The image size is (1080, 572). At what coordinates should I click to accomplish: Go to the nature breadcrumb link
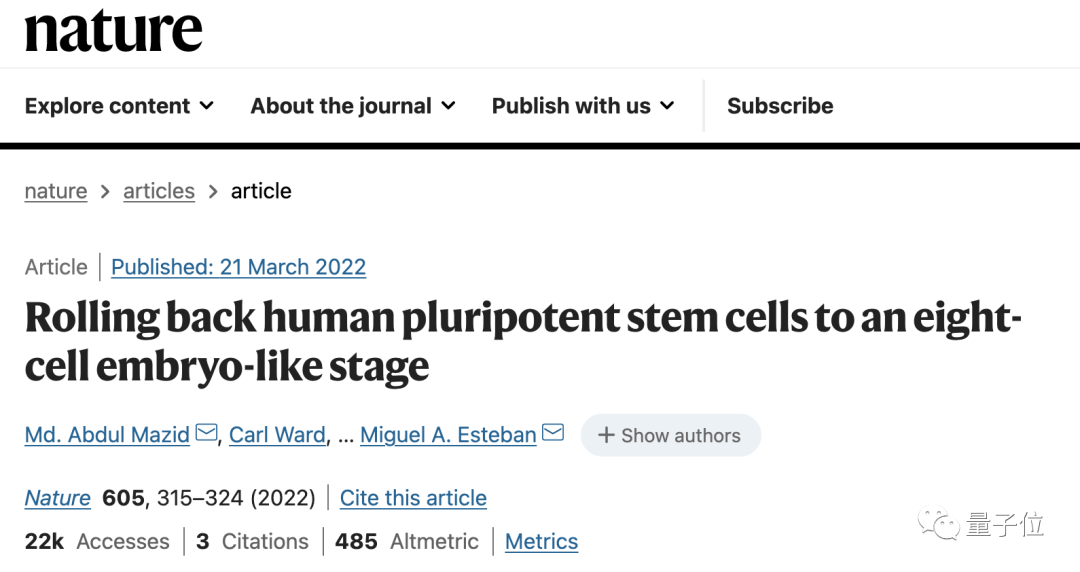click(56, 191)
